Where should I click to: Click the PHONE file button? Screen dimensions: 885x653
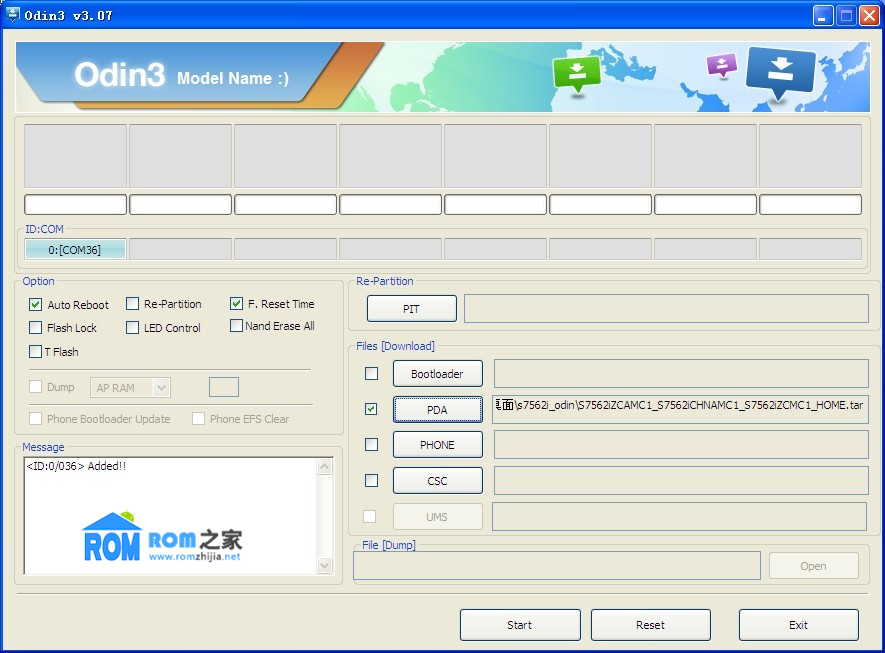pyautogui.click(x=437, y=445)
